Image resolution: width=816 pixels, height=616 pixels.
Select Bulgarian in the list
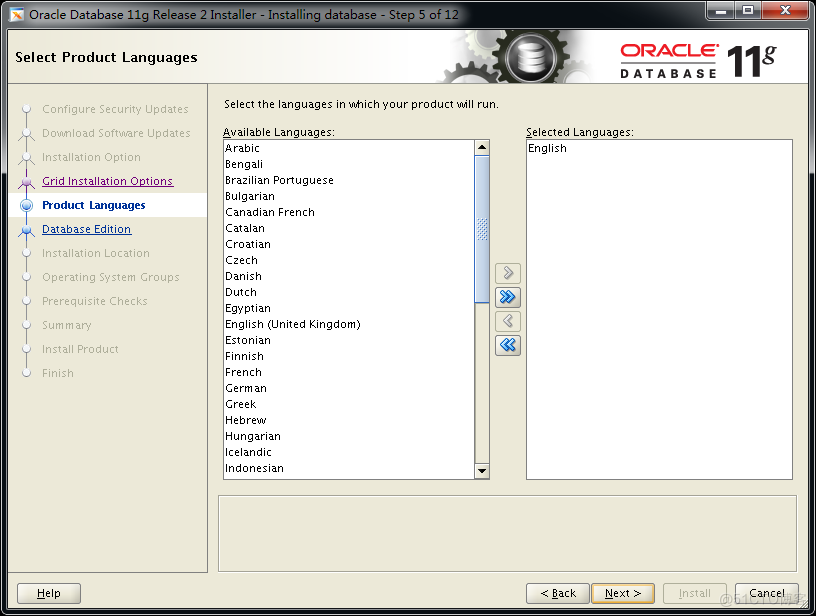coord(349,196)
